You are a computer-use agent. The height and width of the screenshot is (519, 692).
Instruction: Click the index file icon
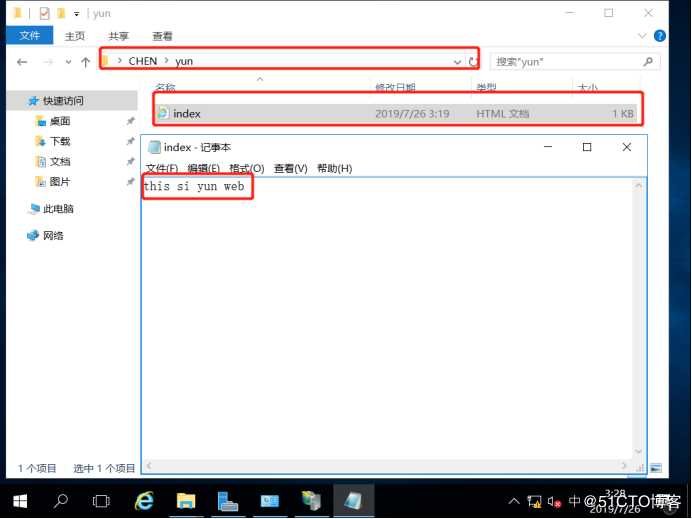point(163,113)
